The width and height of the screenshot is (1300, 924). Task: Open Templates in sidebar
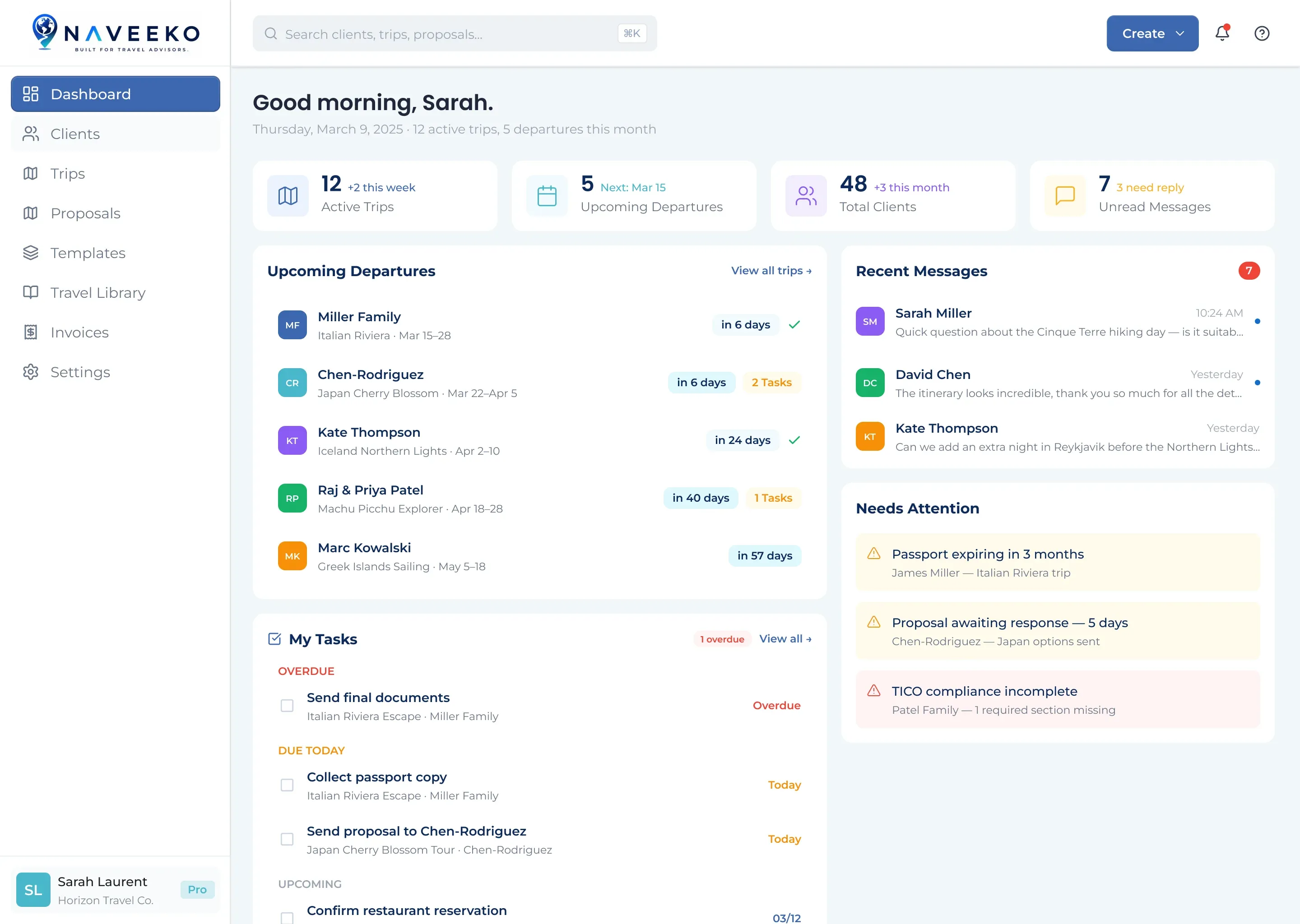(x=116, y=253)
